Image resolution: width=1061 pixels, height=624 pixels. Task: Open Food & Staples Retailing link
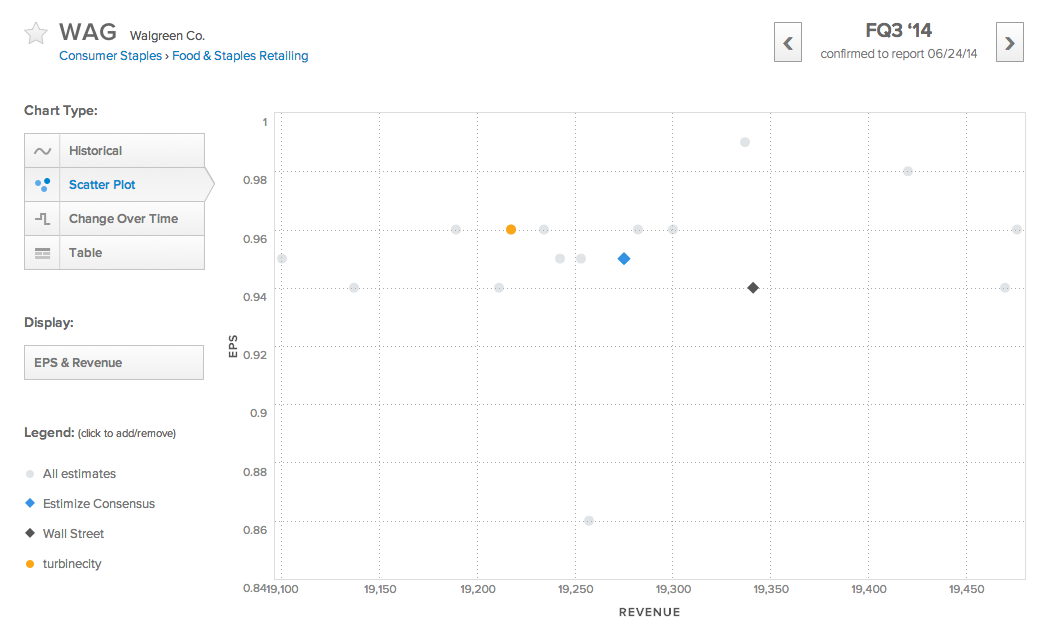click(240, 55)
